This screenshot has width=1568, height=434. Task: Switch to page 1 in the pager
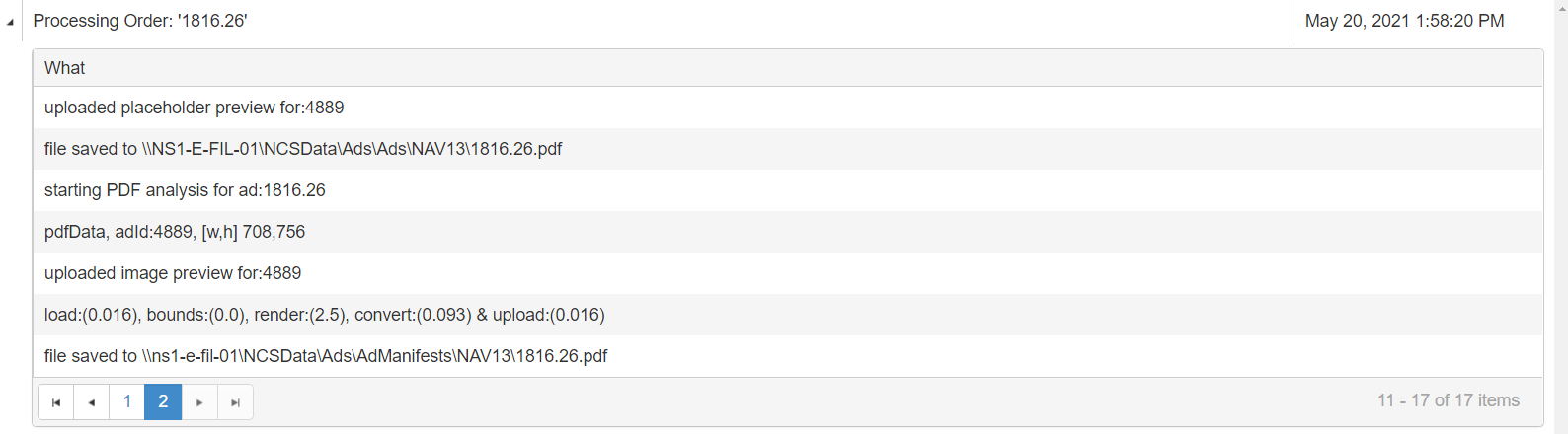tap(127, 402)
